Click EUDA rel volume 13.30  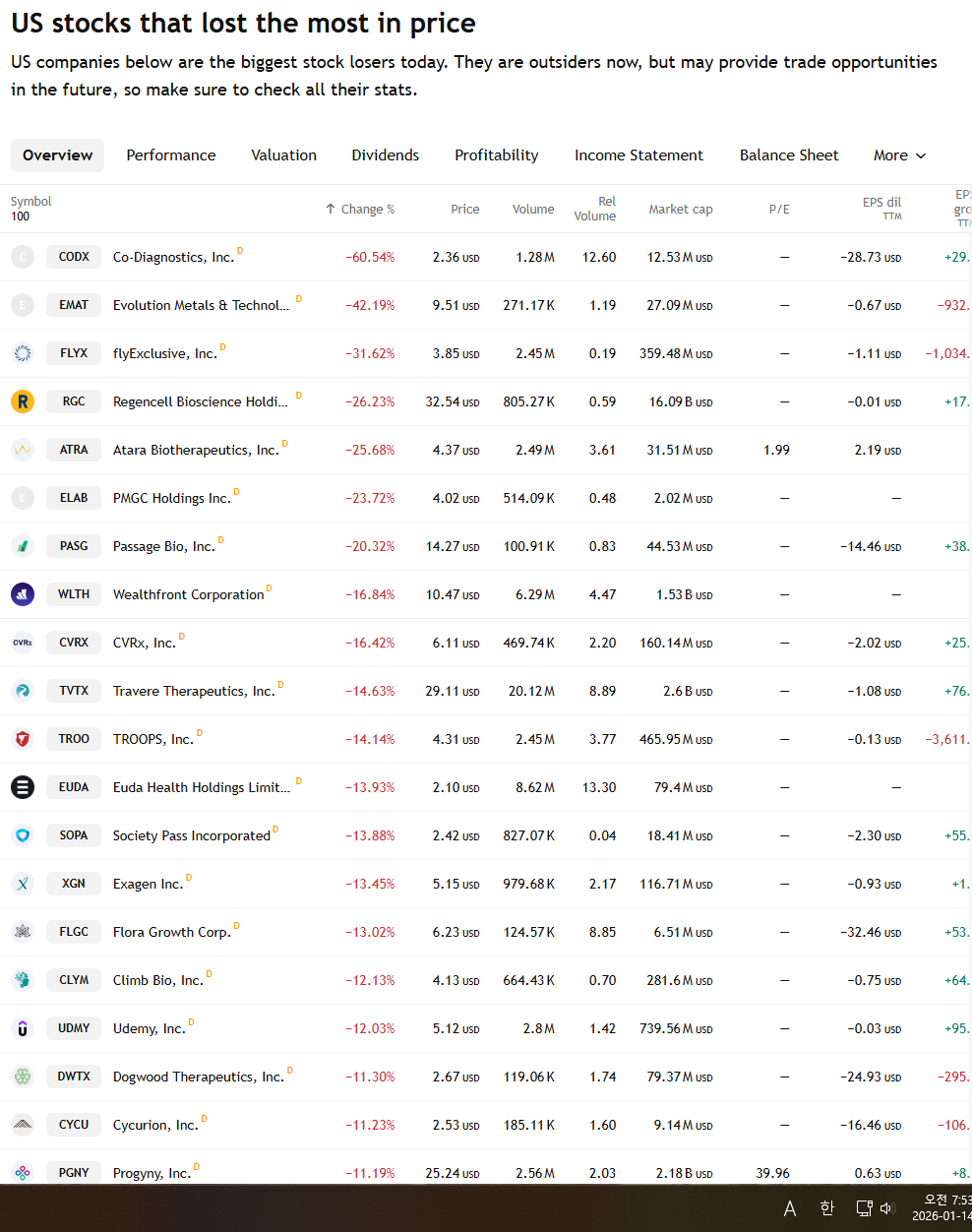(x=599, y=787)
